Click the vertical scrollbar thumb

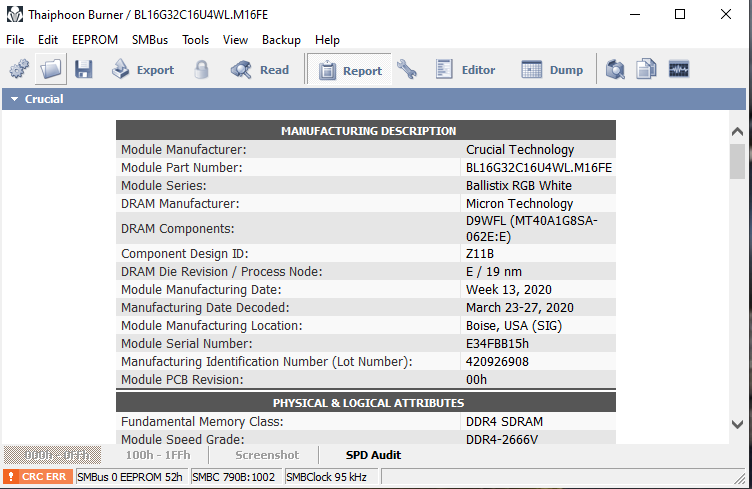pyautogui.click(x=737, y=162)
